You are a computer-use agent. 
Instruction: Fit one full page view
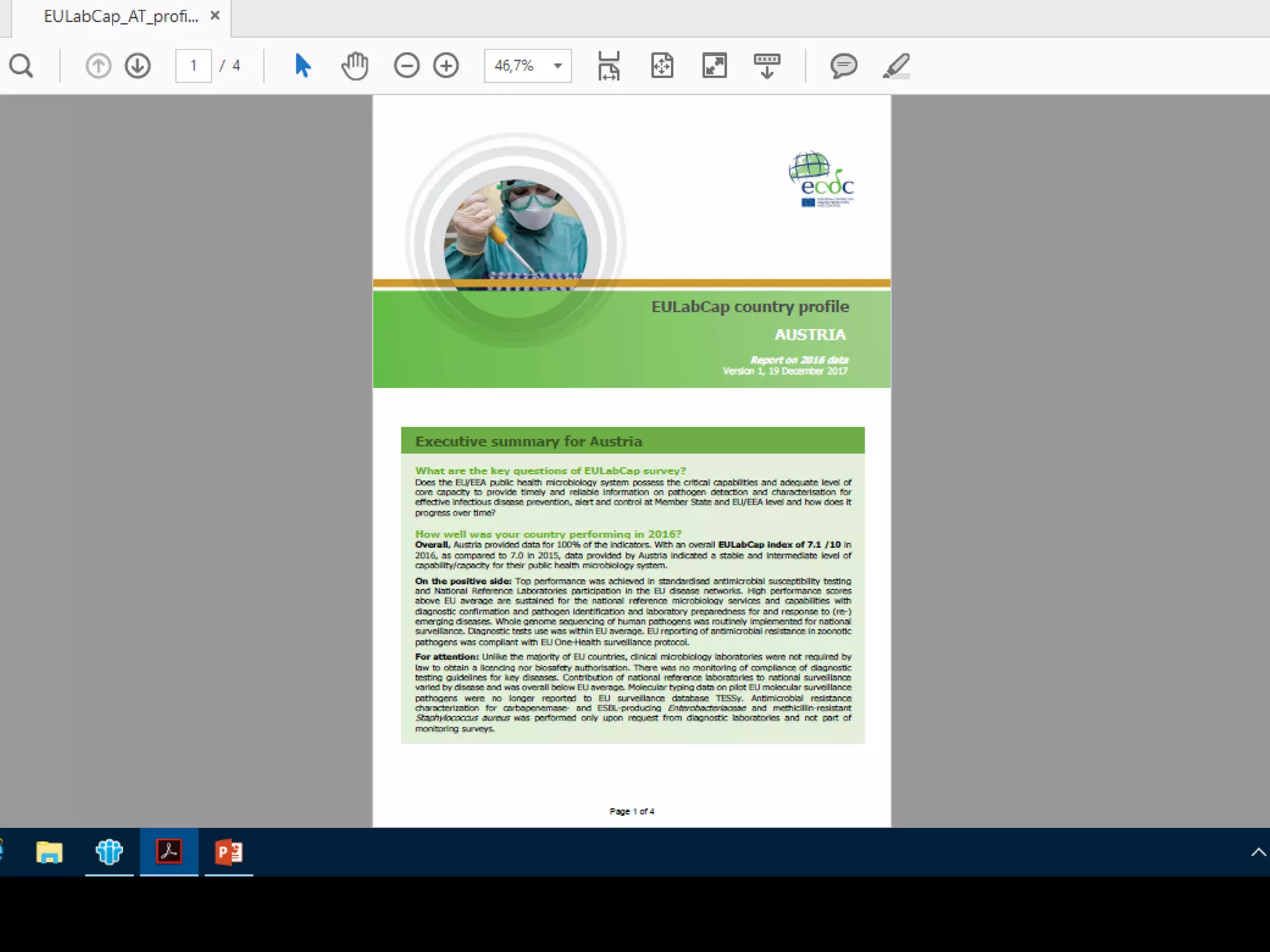662,66
